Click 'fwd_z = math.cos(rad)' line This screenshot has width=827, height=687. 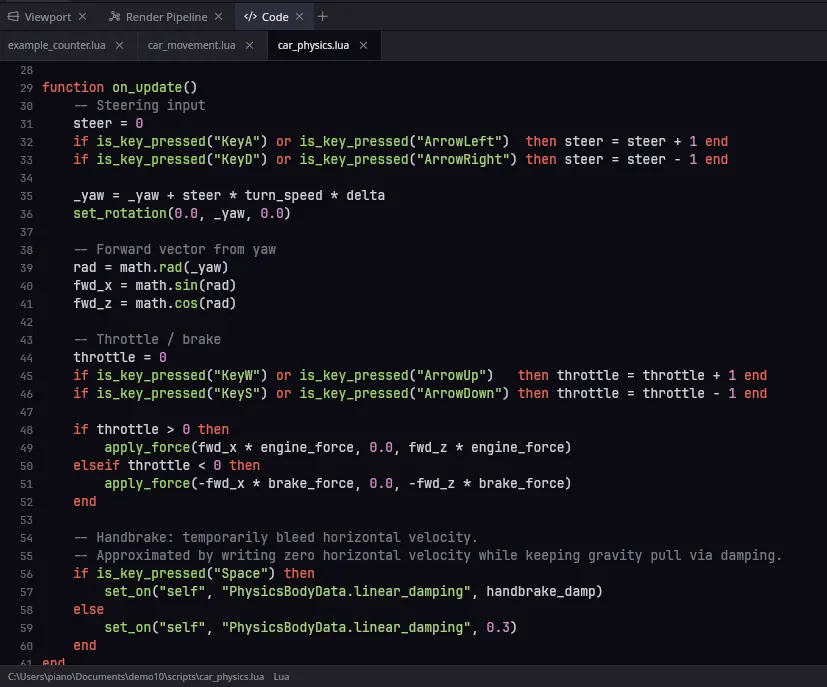(155, 304)
